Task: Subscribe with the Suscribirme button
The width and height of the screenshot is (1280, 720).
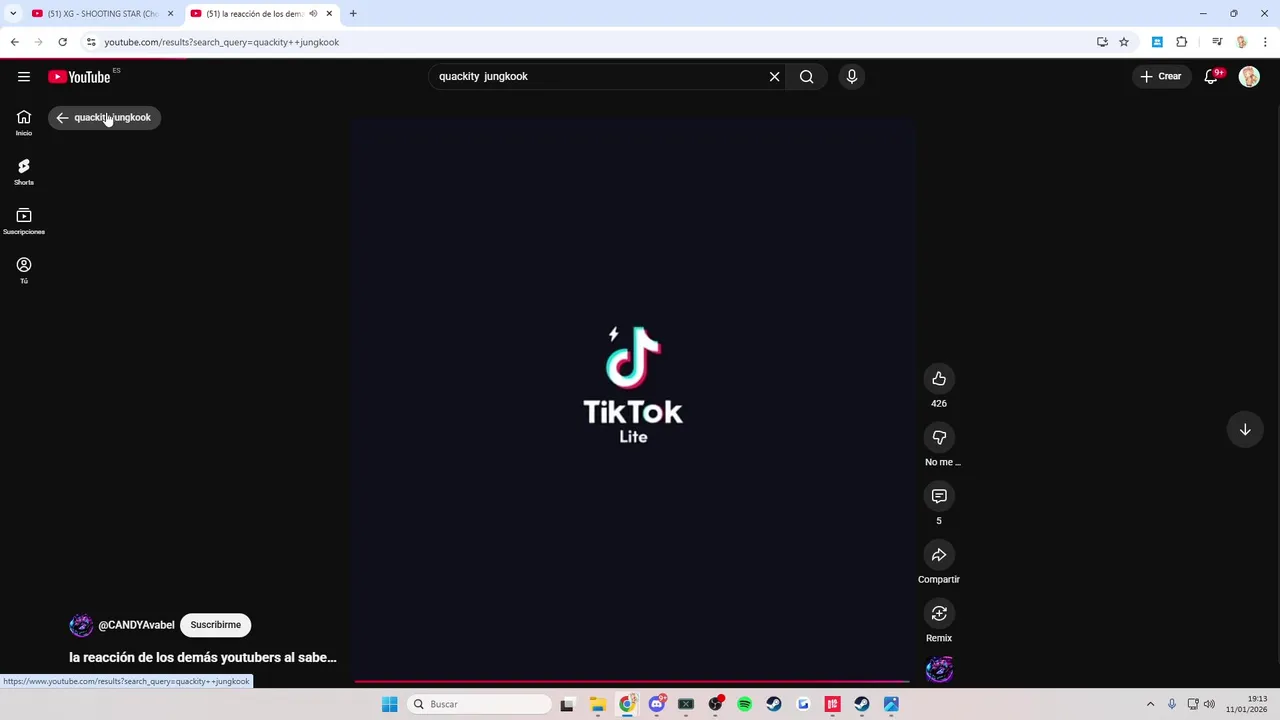Action: 216,625
